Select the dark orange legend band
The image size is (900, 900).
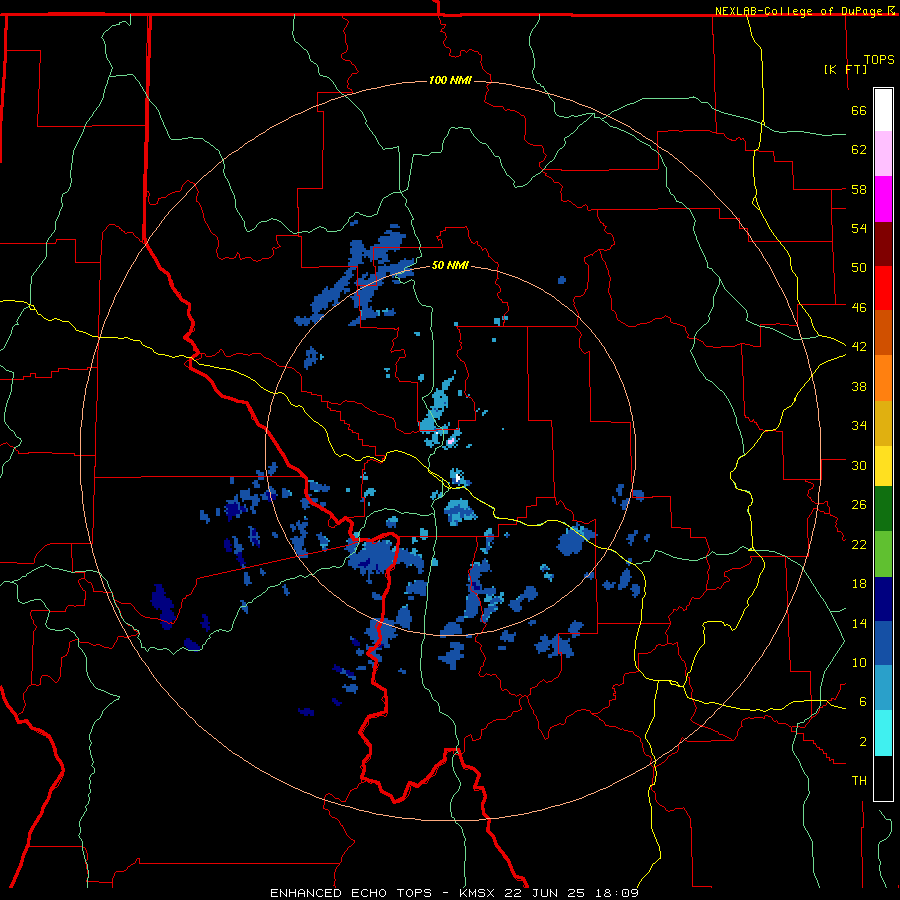(x=883, y=333)
